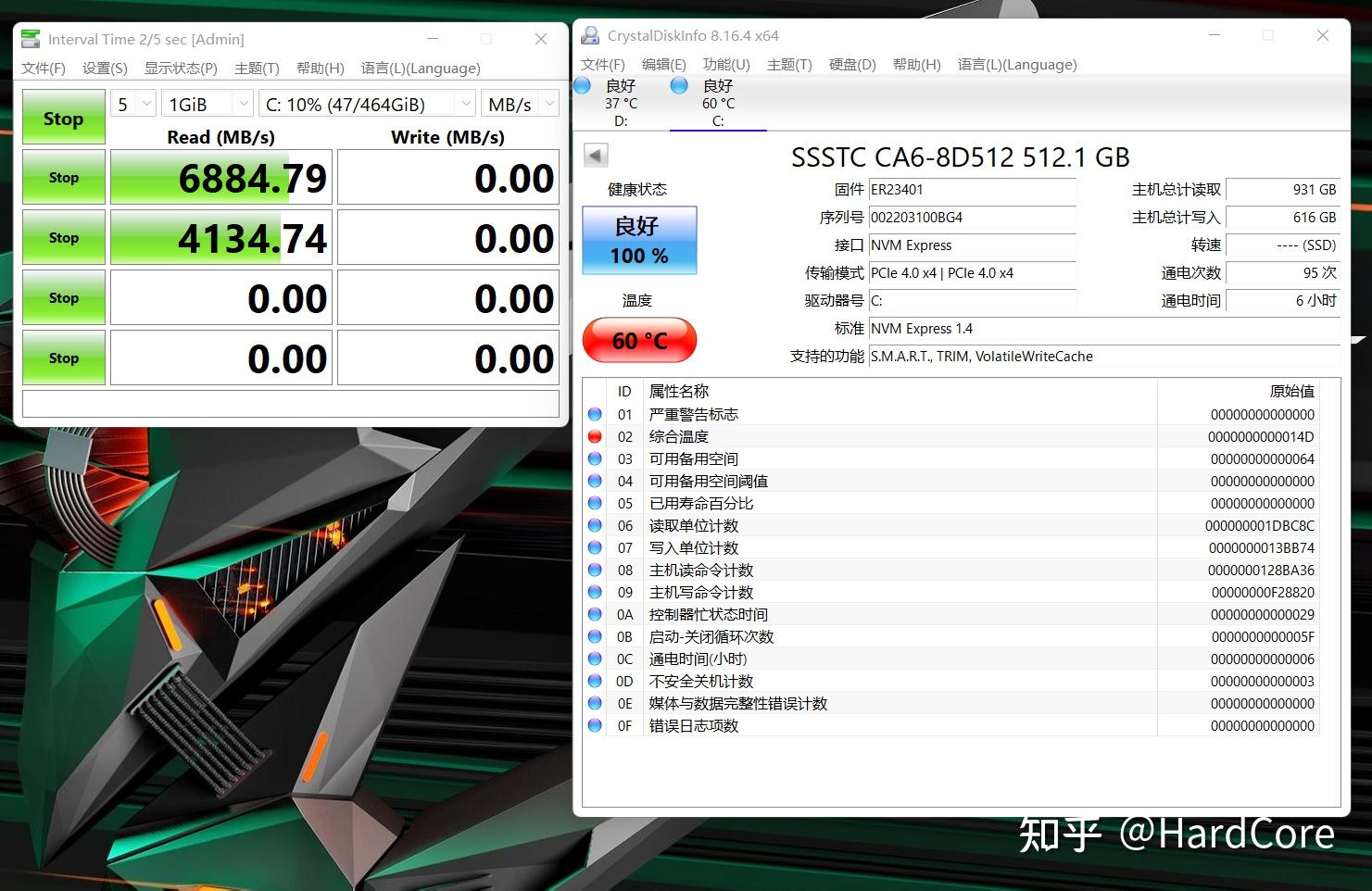Screen dimensions: 1372x891
Task: Select the D: disk tab at 37 °C
Action: (x=621, y=103)
